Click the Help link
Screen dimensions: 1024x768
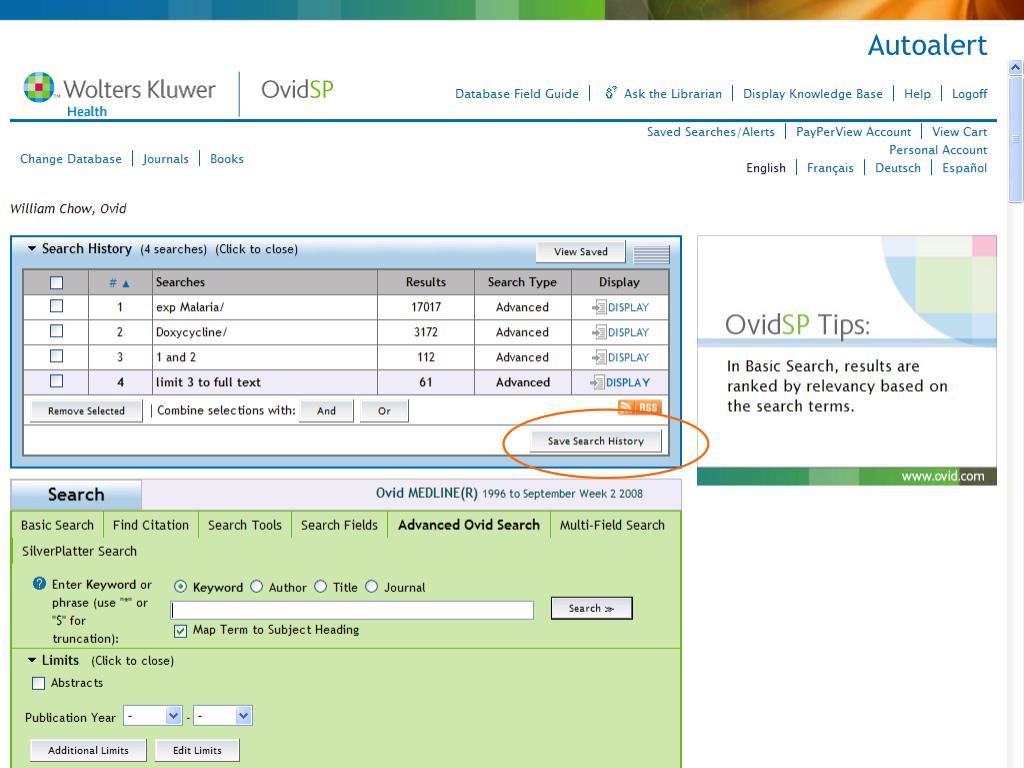917,93
